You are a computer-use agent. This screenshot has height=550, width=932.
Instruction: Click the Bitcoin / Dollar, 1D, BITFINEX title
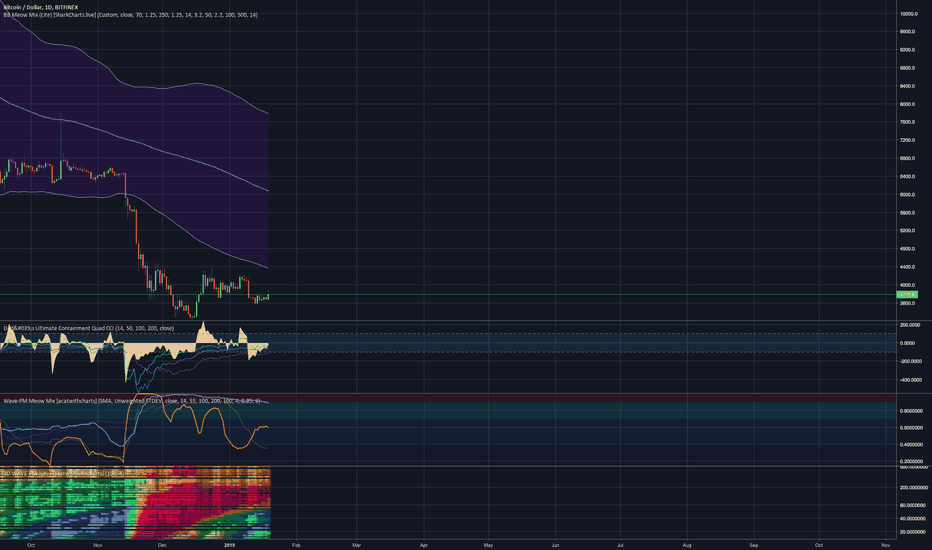pos(40,7)
